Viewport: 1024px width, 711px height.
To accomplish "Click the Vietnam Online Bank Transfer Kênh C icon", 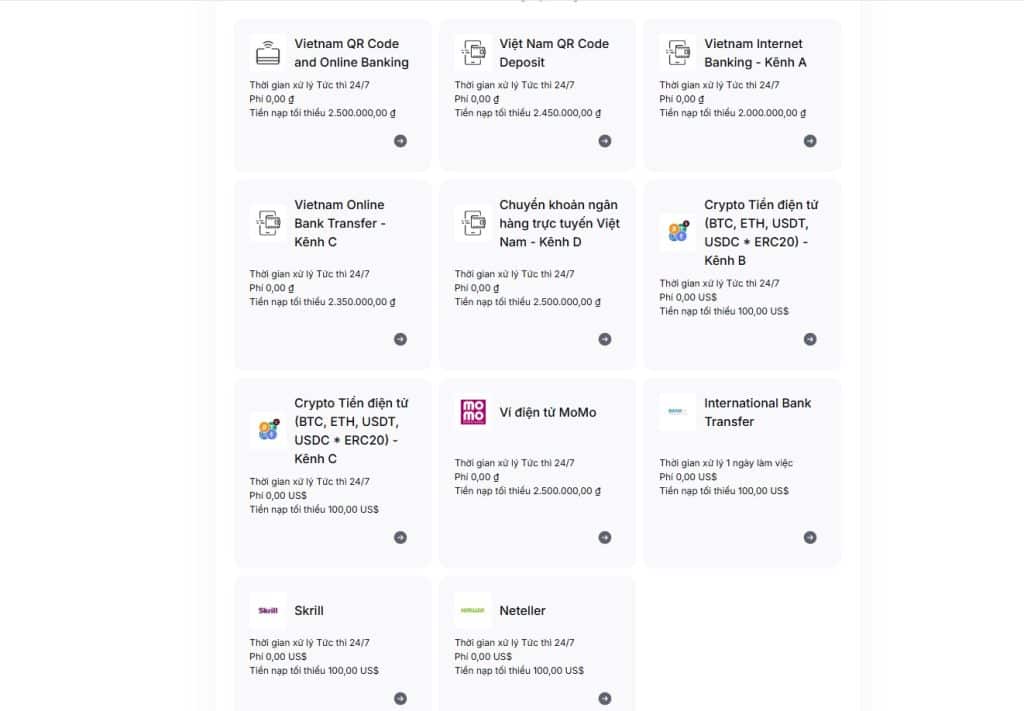I will [267, 223].
